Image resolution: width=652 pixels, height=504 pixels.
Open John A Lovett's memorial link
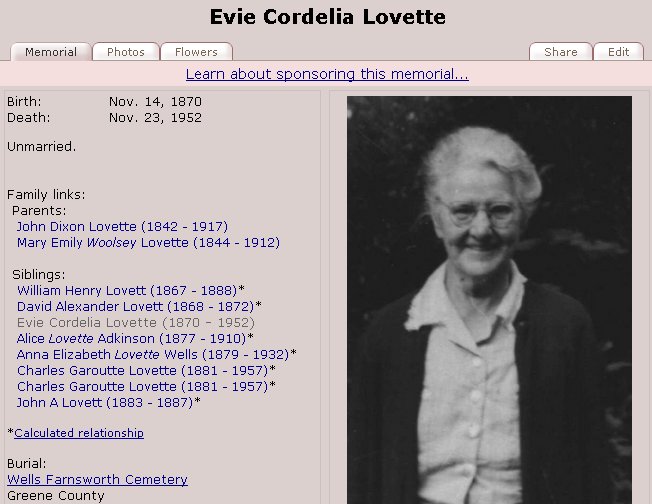(104, 402)
